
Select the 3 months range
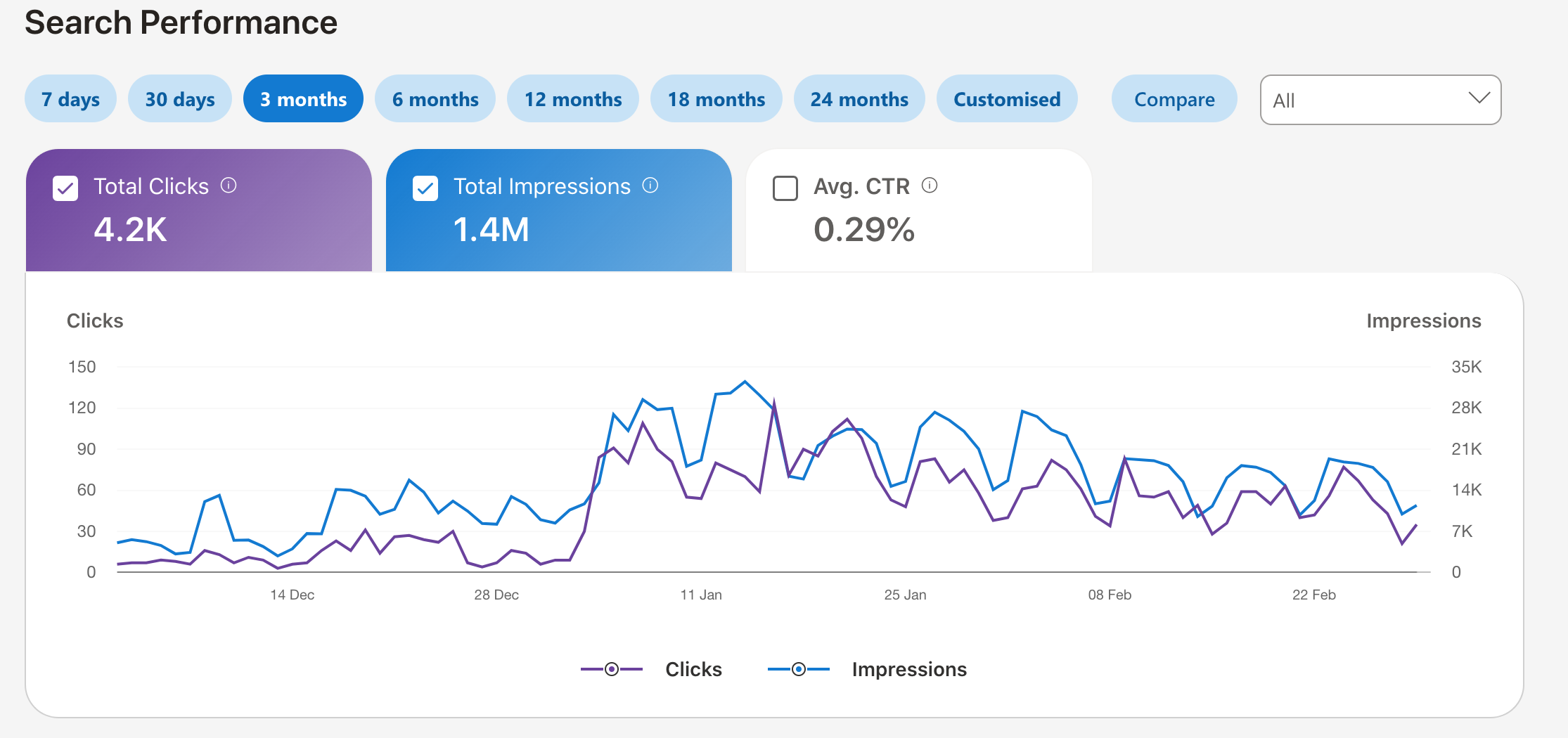click(x=303, y=99)
